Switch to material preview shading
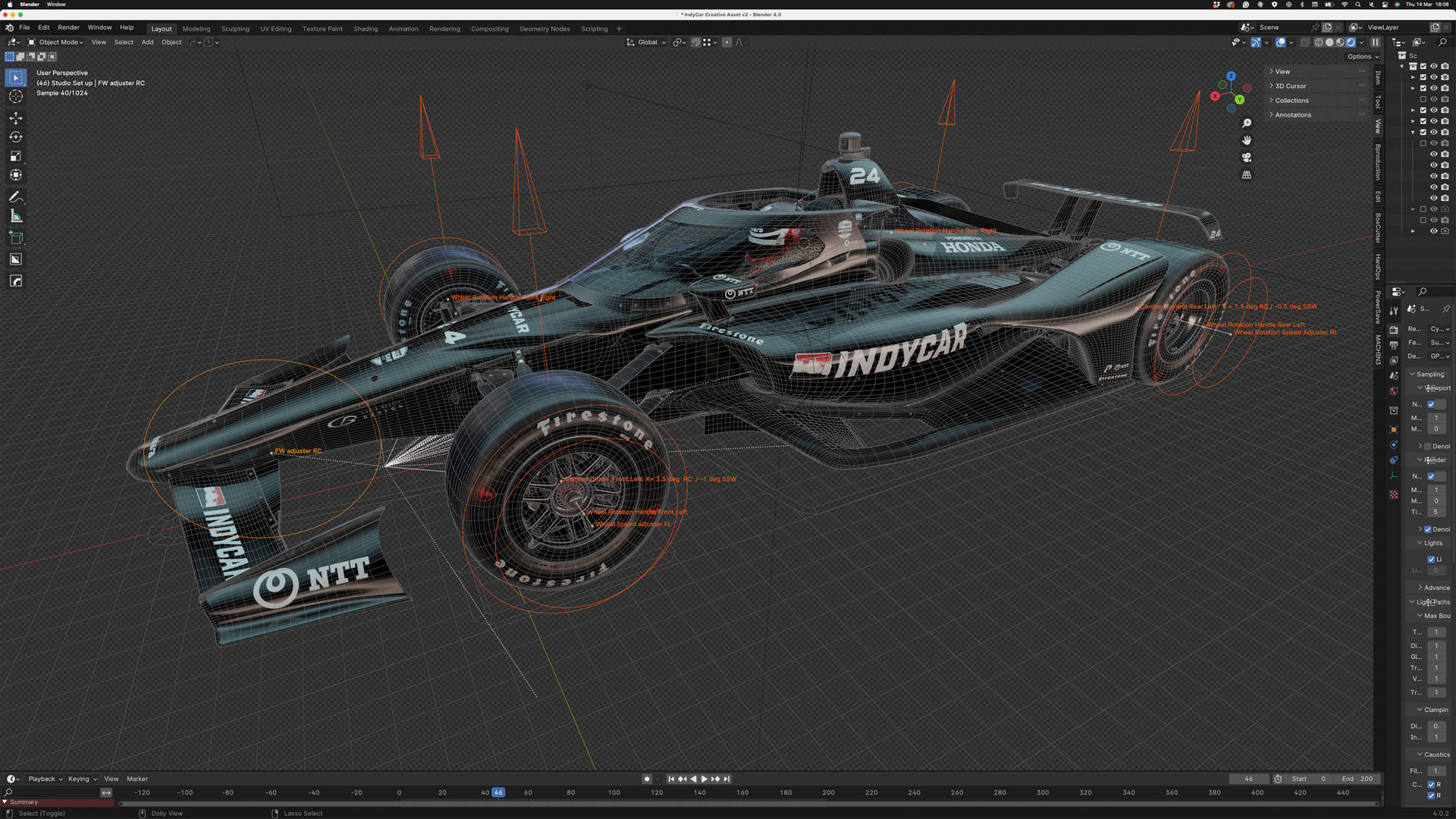Screen dimensions: 1456x819 tap(1340, 42)
